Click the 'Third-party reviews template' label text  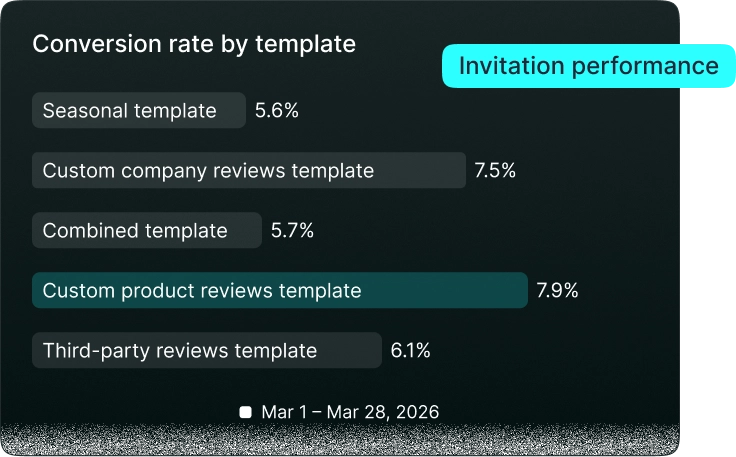click(x=180, y=351)
